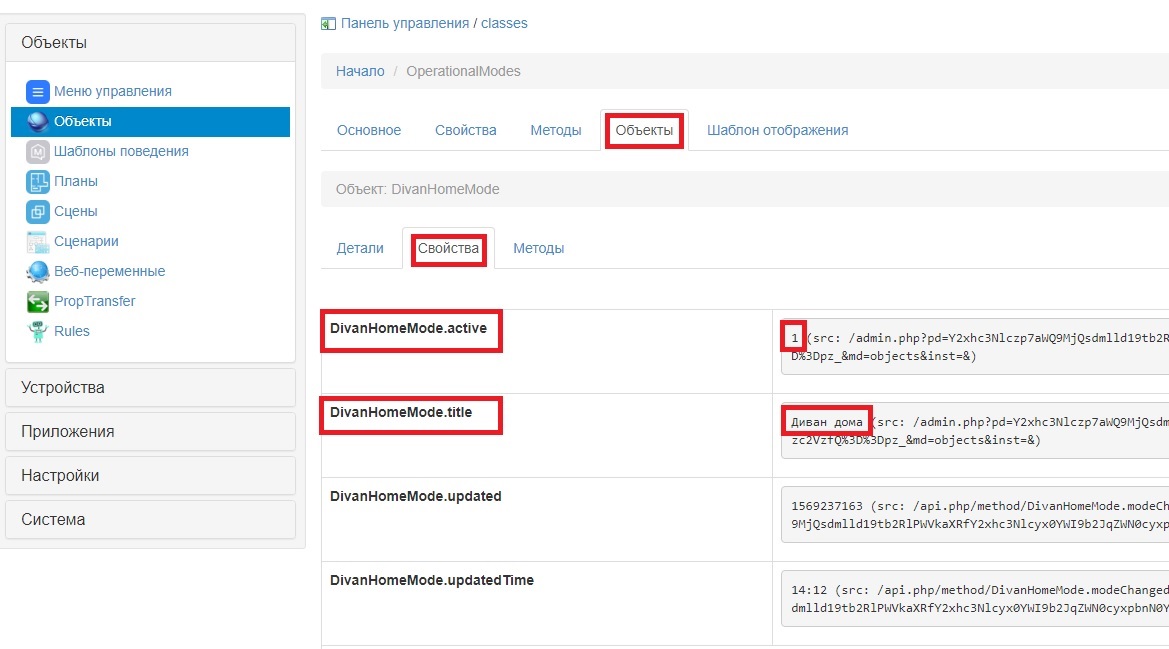Collapse the Объекты accordion header
This screenshot has width=1169, height=649.
point(151,42)
